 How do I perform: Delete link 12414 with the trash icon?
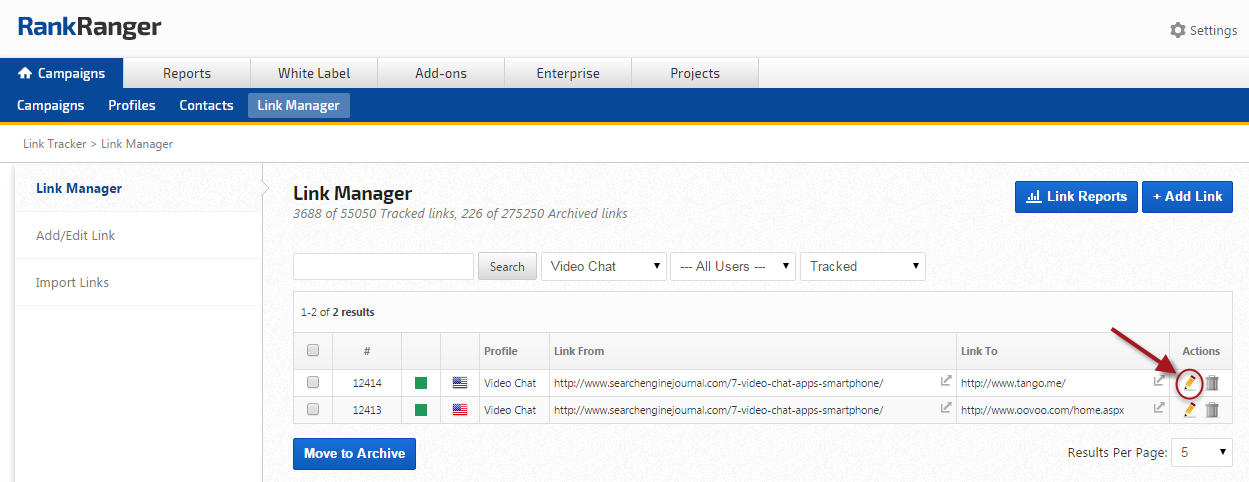pos(1212,382)
